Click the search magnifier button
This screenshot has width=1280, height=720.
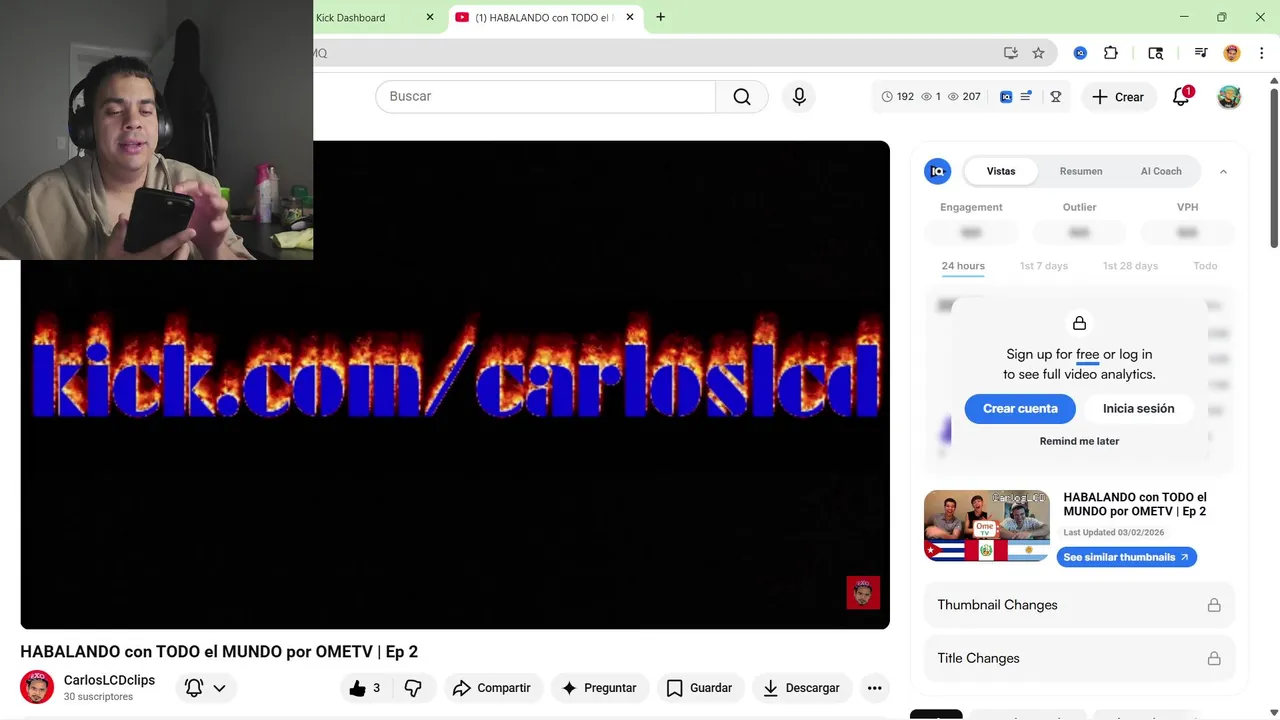(x=741, y=97)
